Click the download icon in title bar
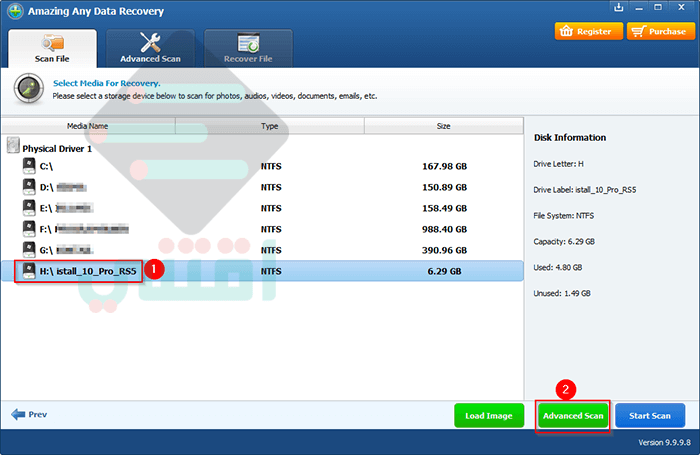The height and width of the screenshot is (455, 700). tap(618, 7)
